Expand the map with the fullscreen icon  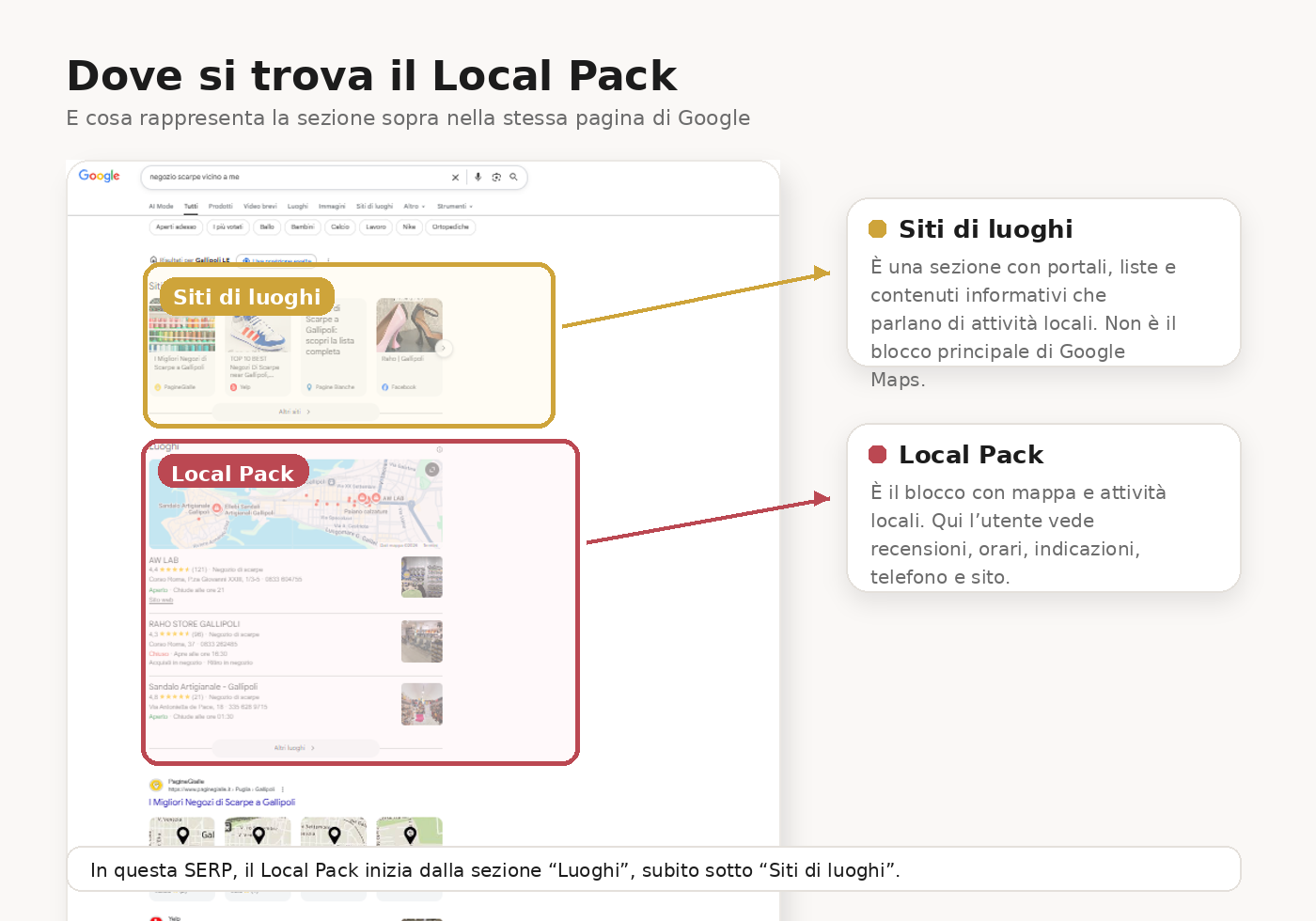point(431,469)
